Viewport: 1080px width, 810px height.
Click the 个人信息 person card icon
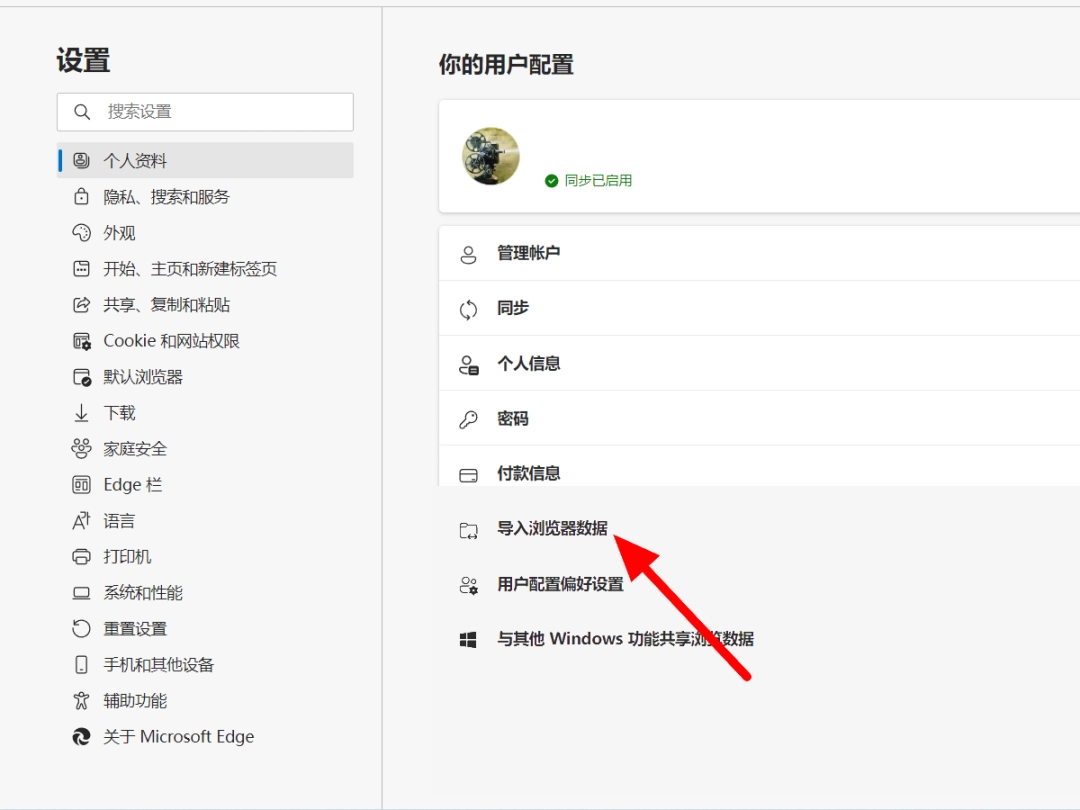coord(469,365)
